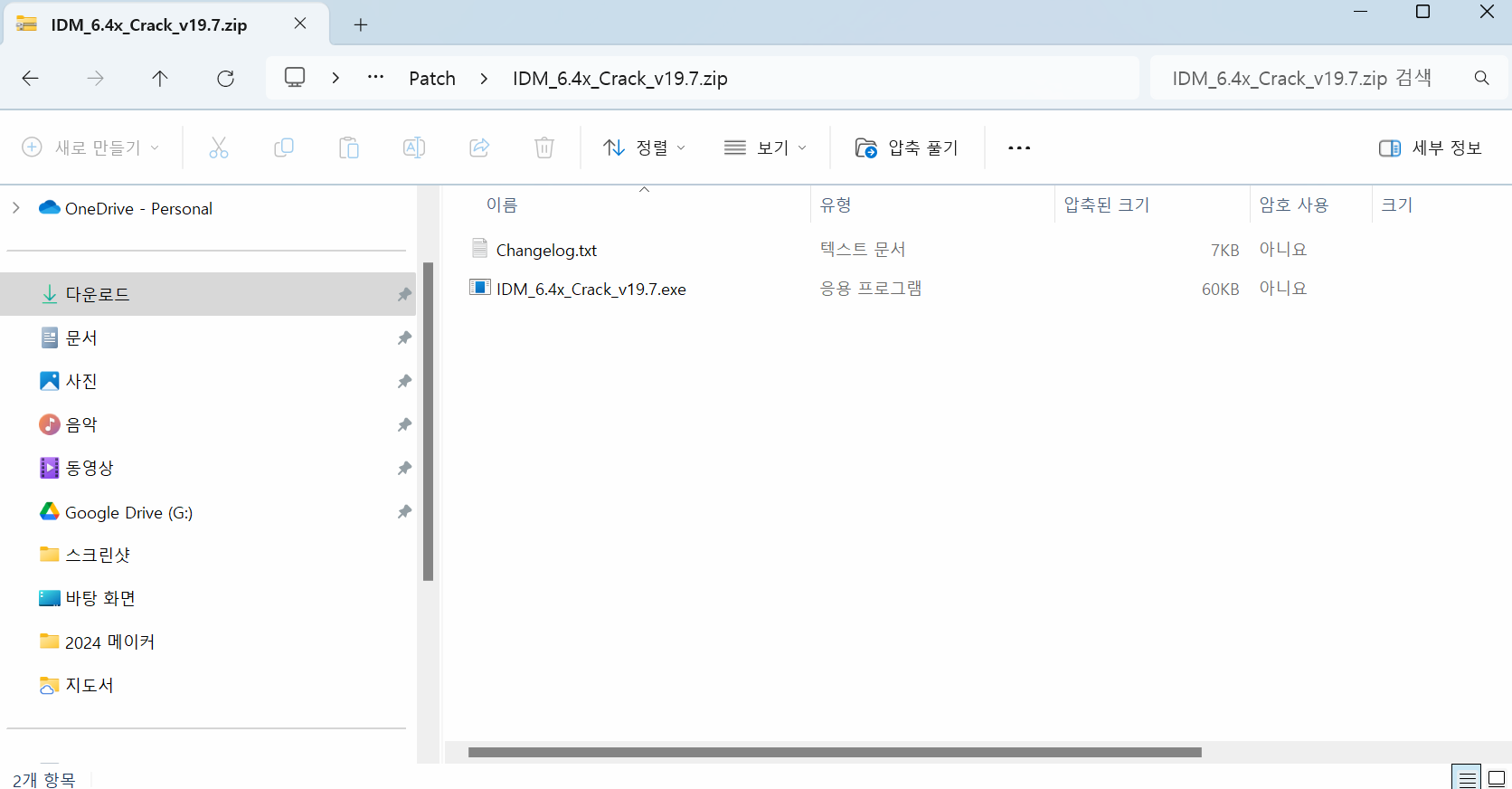Click the Rename icon in toolbar
Image resolution: width=1512 pixels, height=789 pixels.
pyautogui.click(x=414, y=147)
